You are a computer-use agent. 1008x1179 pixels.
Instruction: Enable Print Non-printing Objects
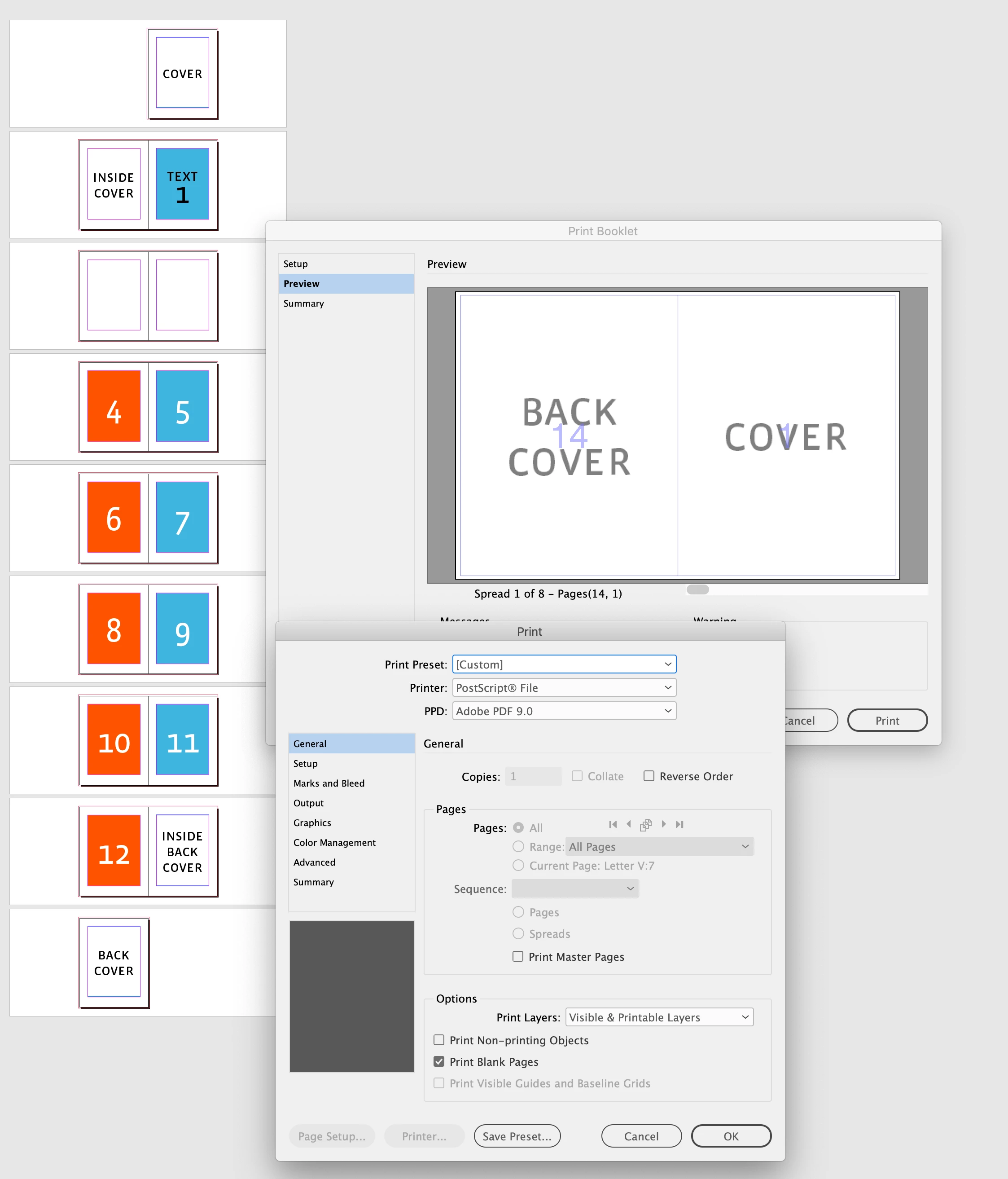pos(439,1040)
